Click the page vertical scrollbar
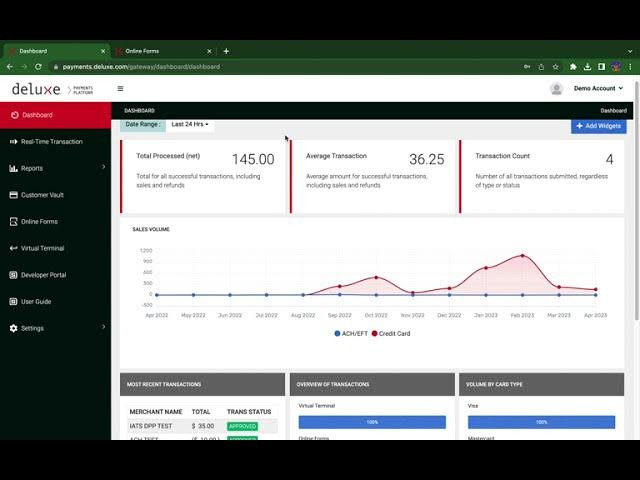Viewport: 640px width, 480px height. point(637,200)
